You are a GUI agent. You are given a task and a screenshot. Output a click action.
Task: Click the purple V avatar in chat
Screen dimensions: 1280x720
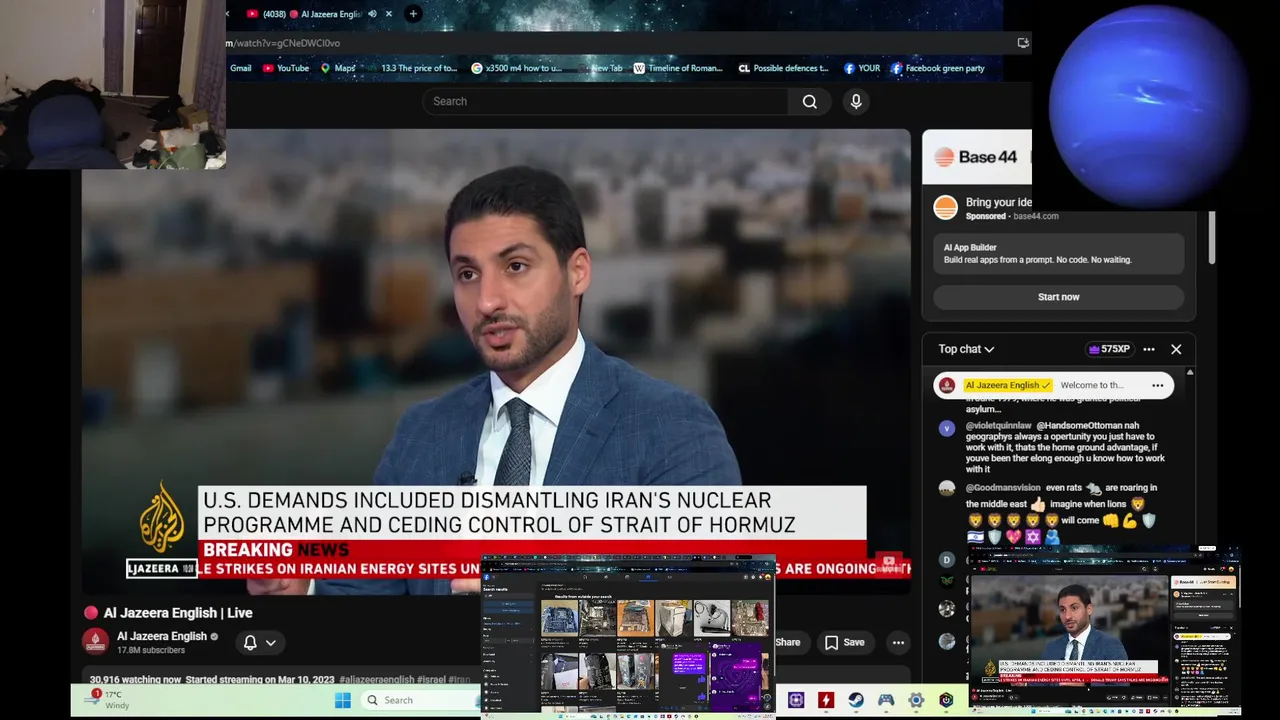coord(947,428)
